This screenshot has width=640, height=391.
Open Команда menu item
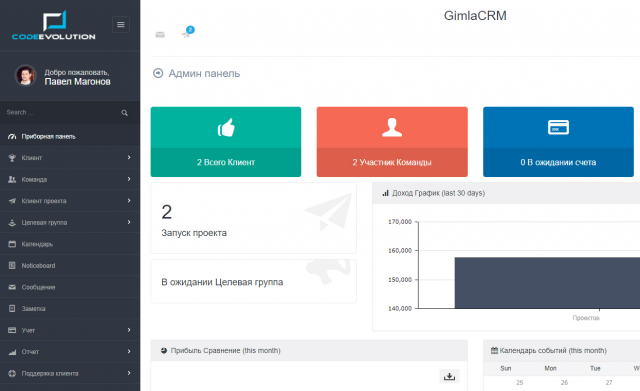70,179
